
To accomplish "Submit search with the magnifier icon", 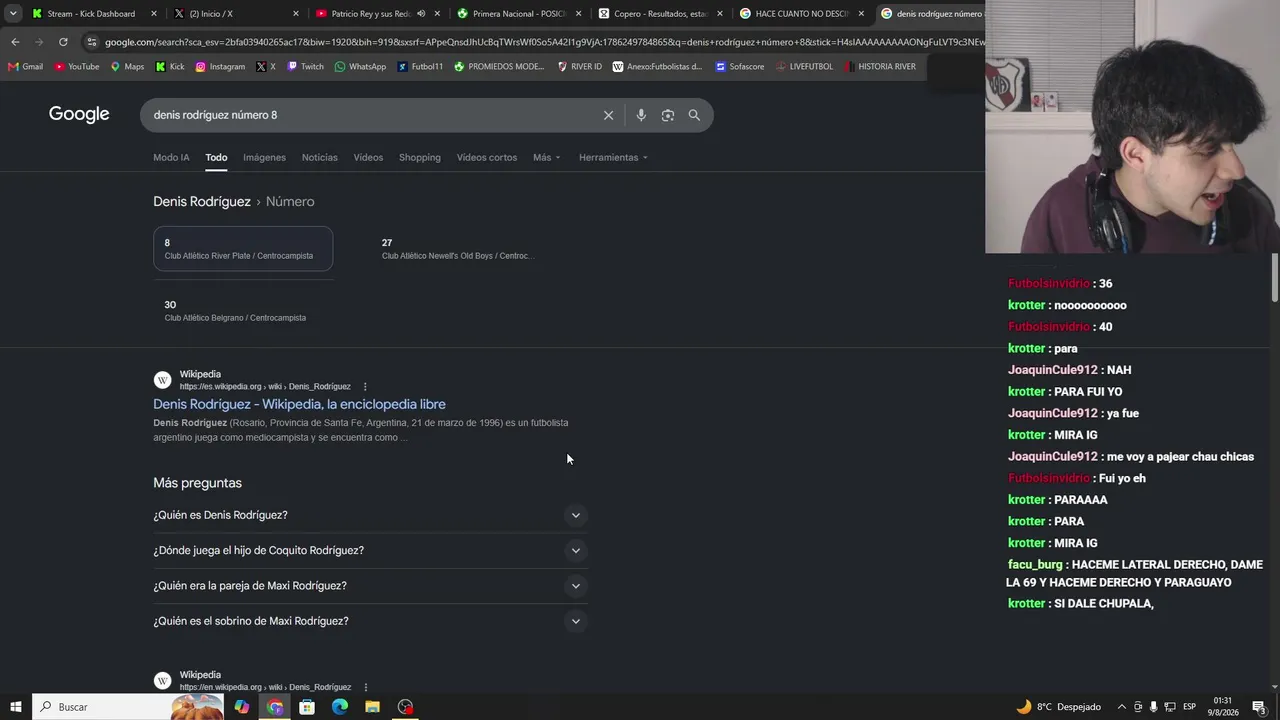I will [694, 115].
